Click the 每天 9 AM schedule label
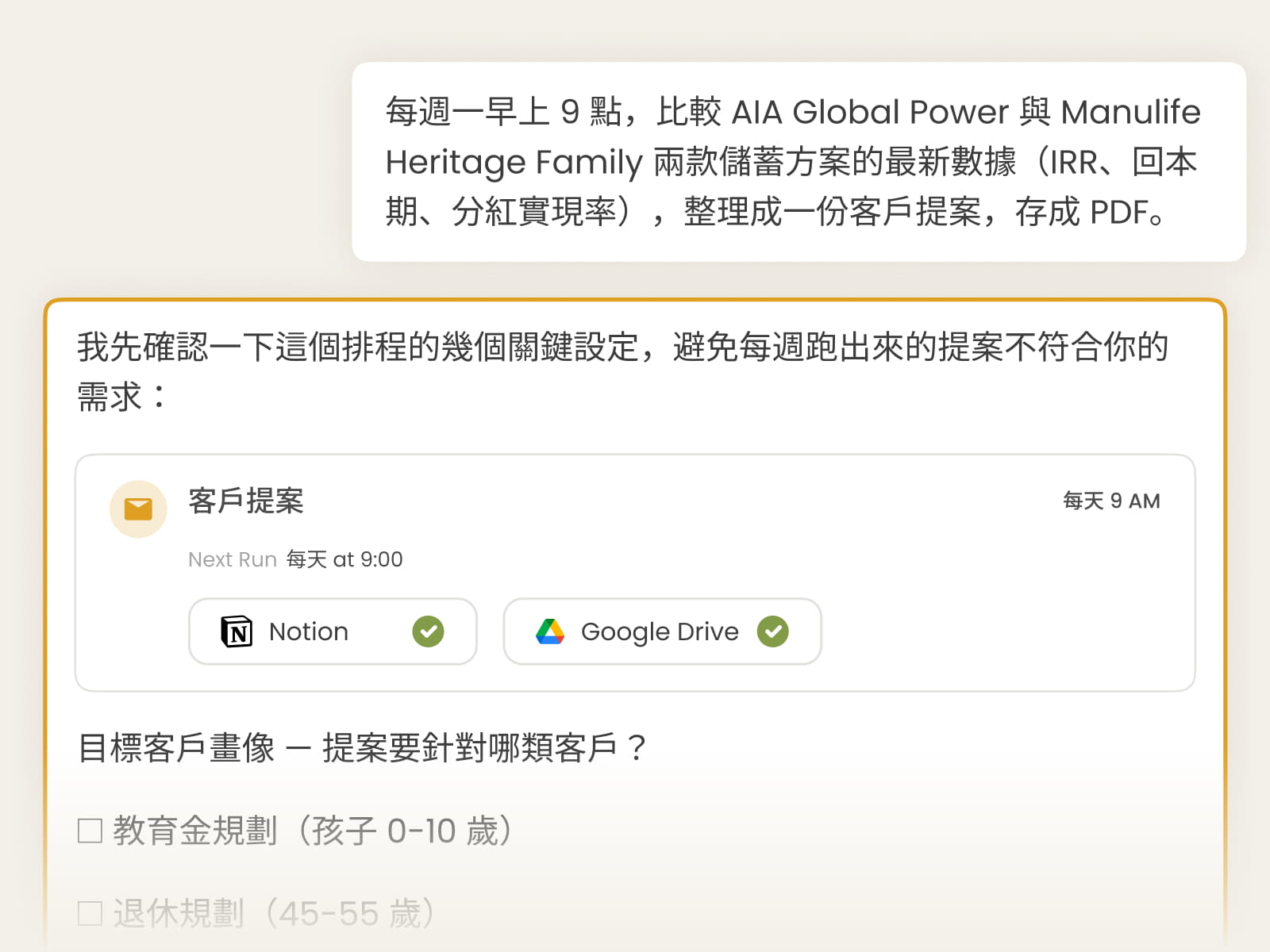 pyautogui.click(x=1111, y=501)
